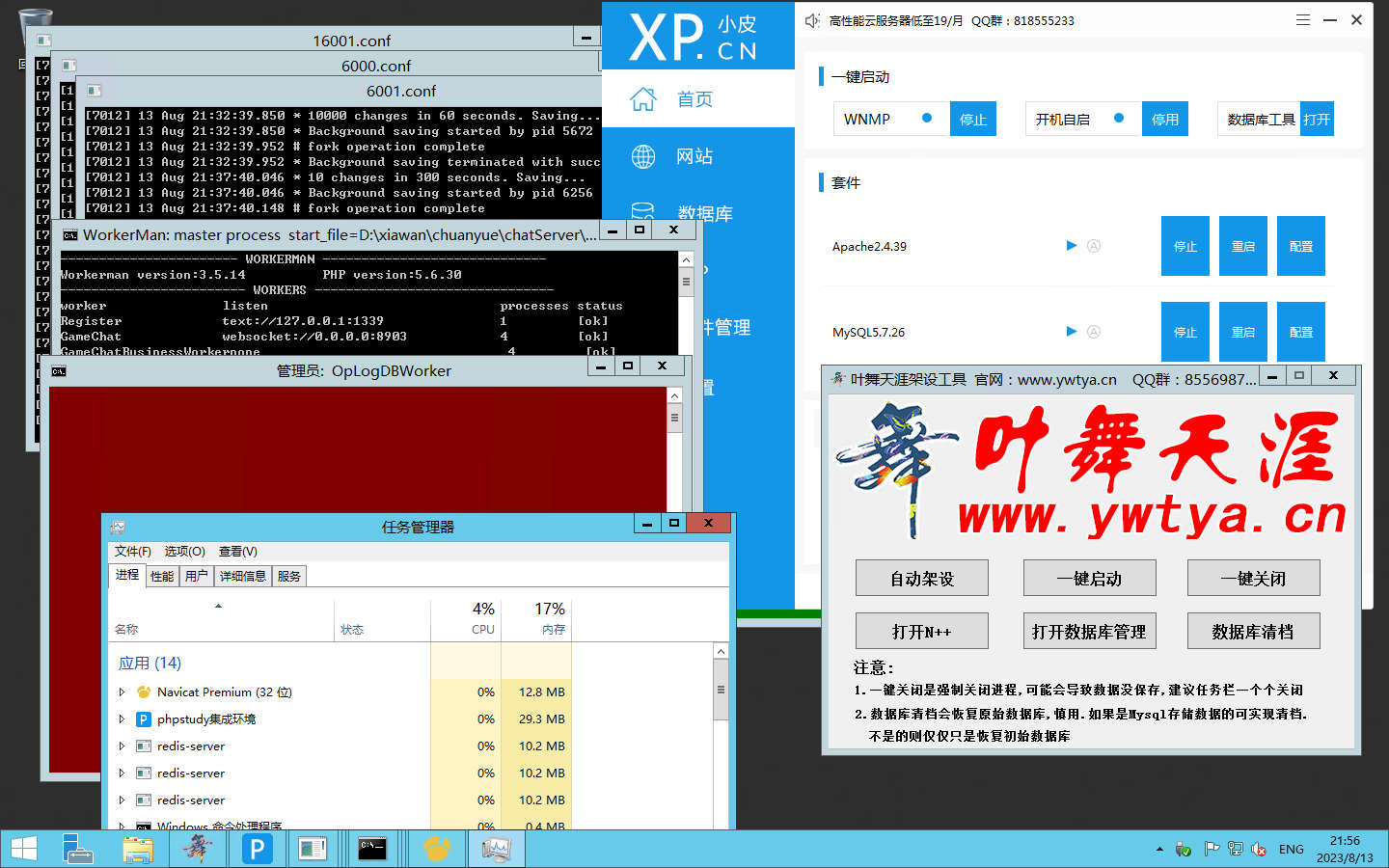Click the 一键启动 button in 叶舞天涯 tool
The height and width of the screenshot is (868, 1389).
click(x=1089, y=579)
